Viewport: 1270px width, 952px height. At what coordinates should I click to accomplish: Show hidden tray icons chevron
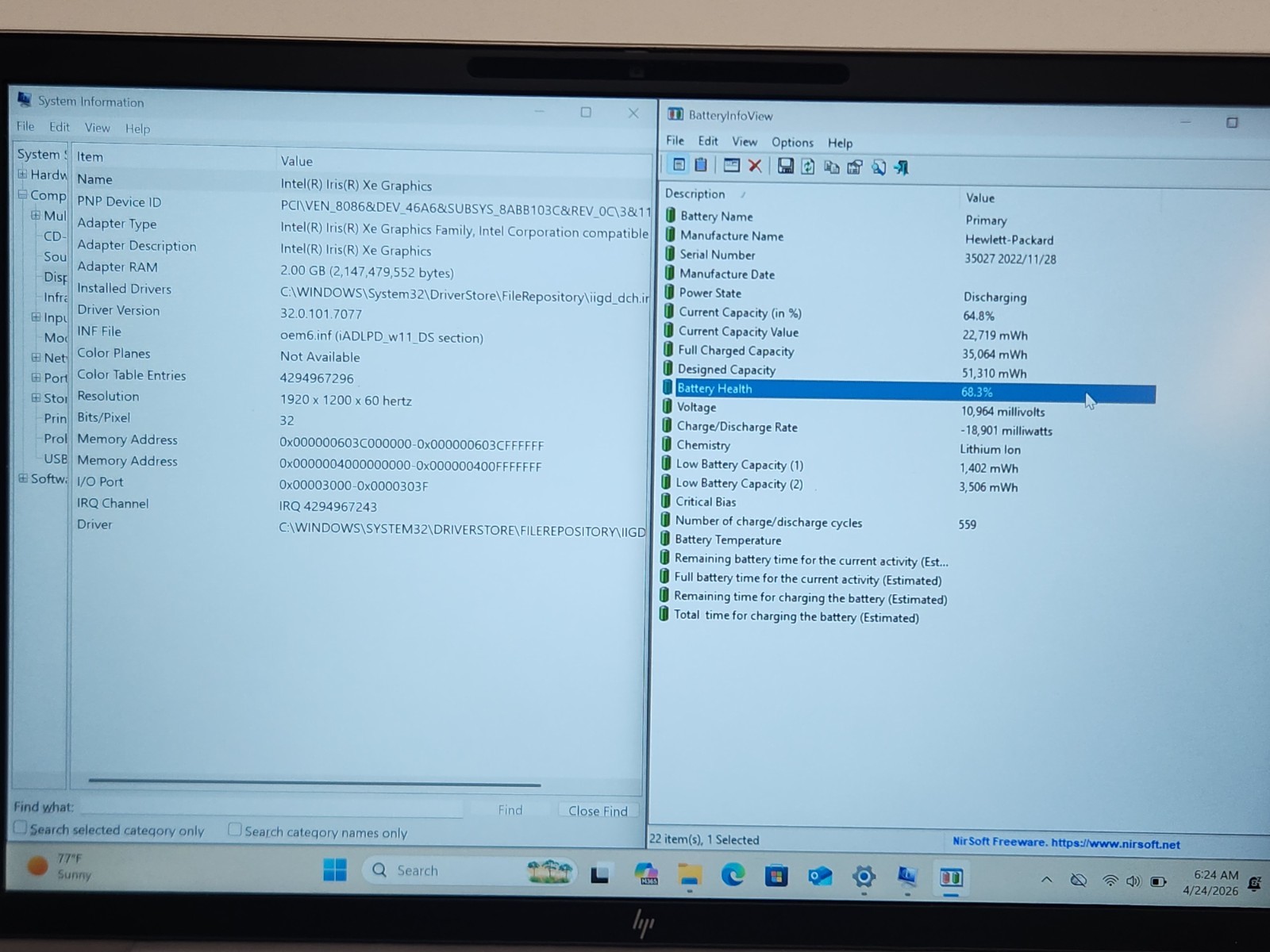(1047, 879)
